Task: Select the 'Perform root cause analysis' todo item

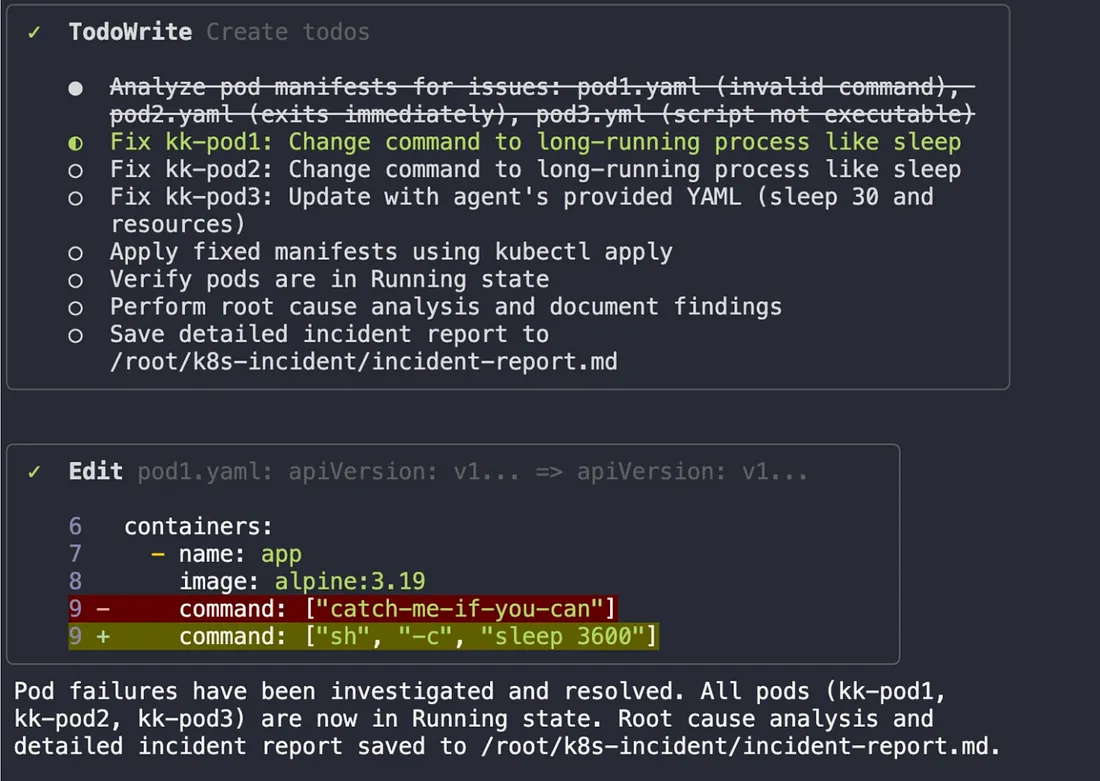Action: point(445,307)
